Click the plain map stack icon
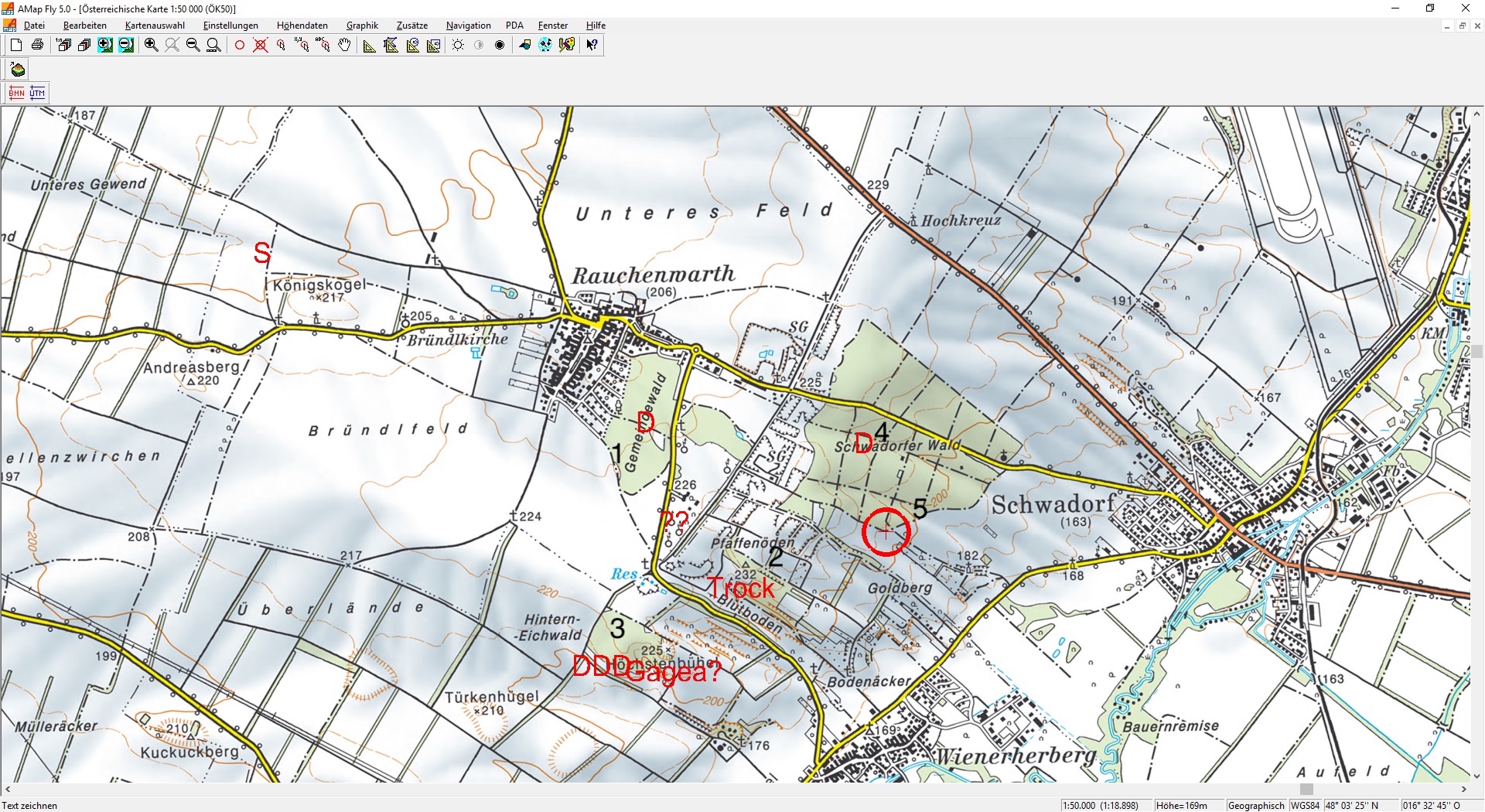 point(84,45)
